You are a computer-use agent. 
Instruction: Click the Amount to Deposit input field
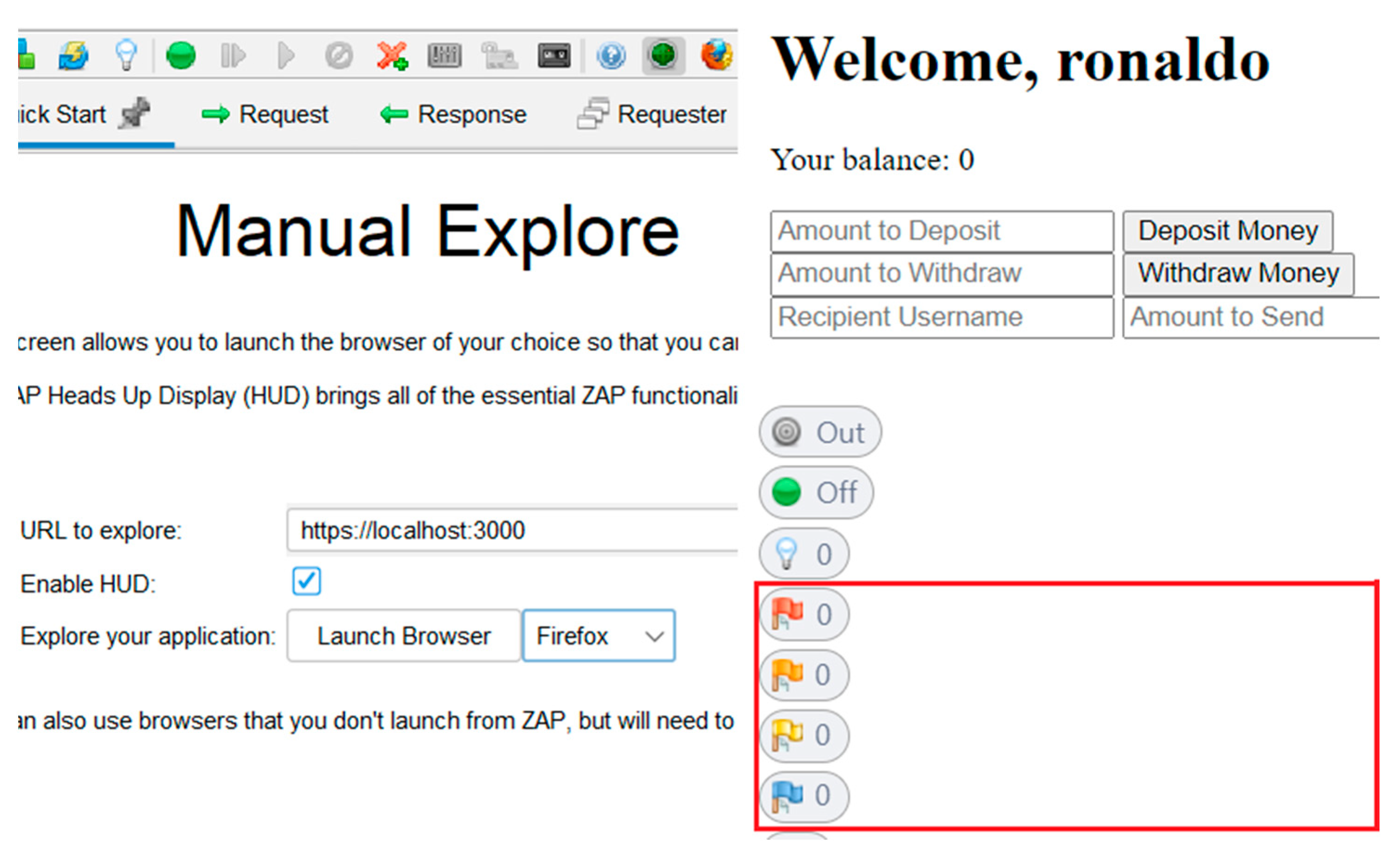point(942,231)
